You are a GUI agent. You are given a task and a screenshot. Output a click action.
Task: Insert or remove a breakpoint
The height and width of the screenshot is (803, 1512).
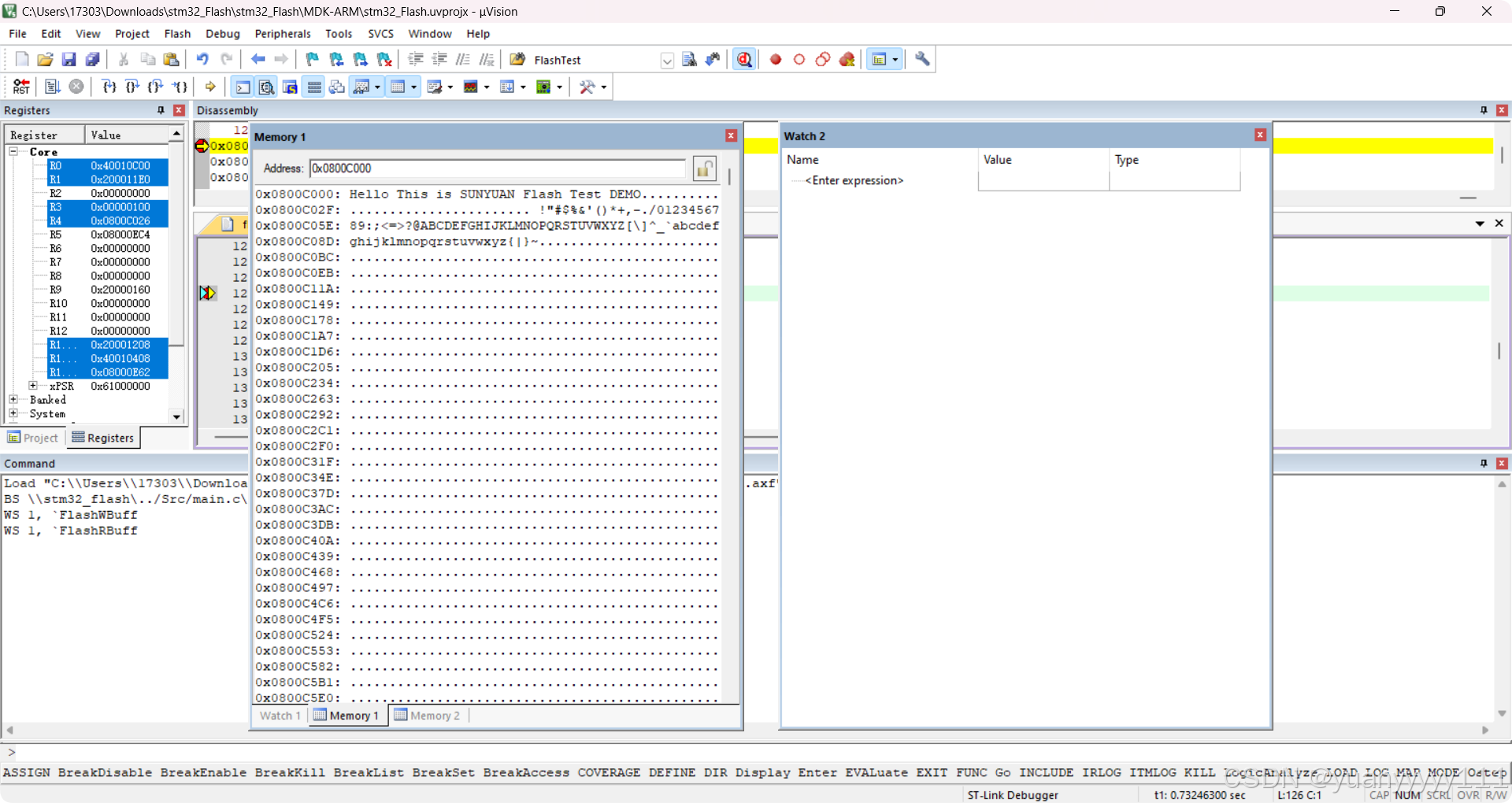(x=775, y=59)
